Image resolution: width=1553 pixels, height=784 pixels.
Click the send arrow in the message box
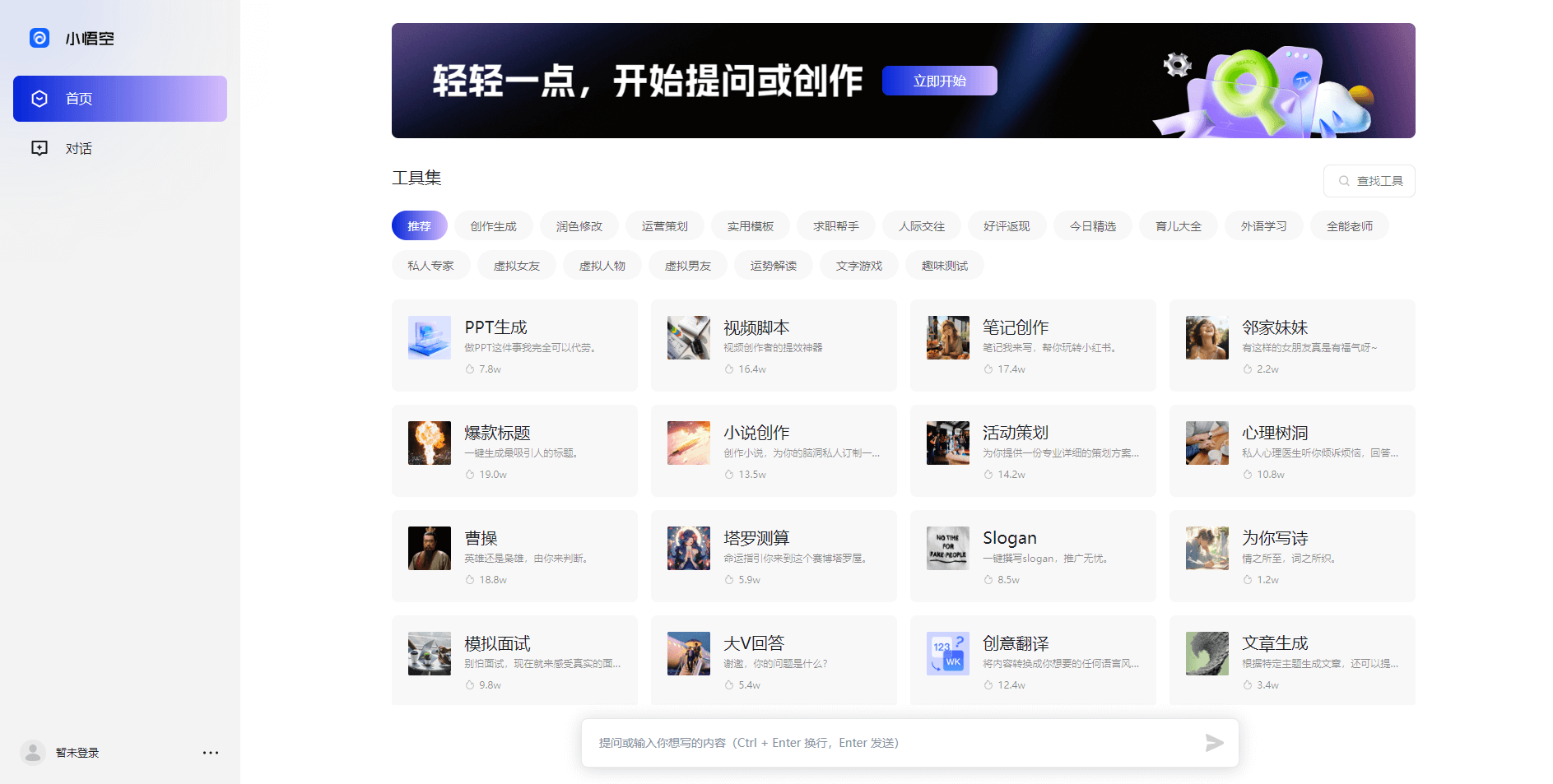(x=1214, y=743)
